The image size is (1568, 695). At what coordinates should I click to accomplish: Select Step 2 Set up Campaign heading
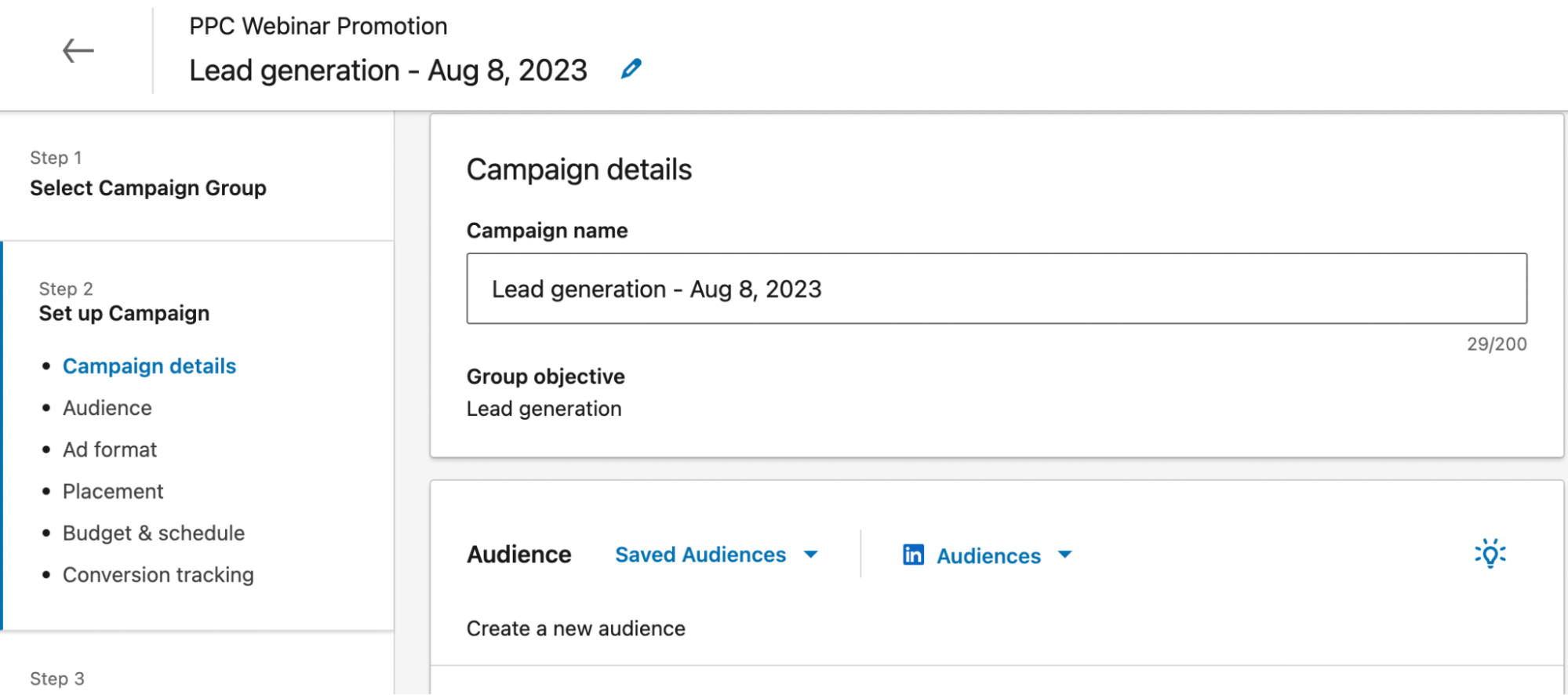point(124,313)
